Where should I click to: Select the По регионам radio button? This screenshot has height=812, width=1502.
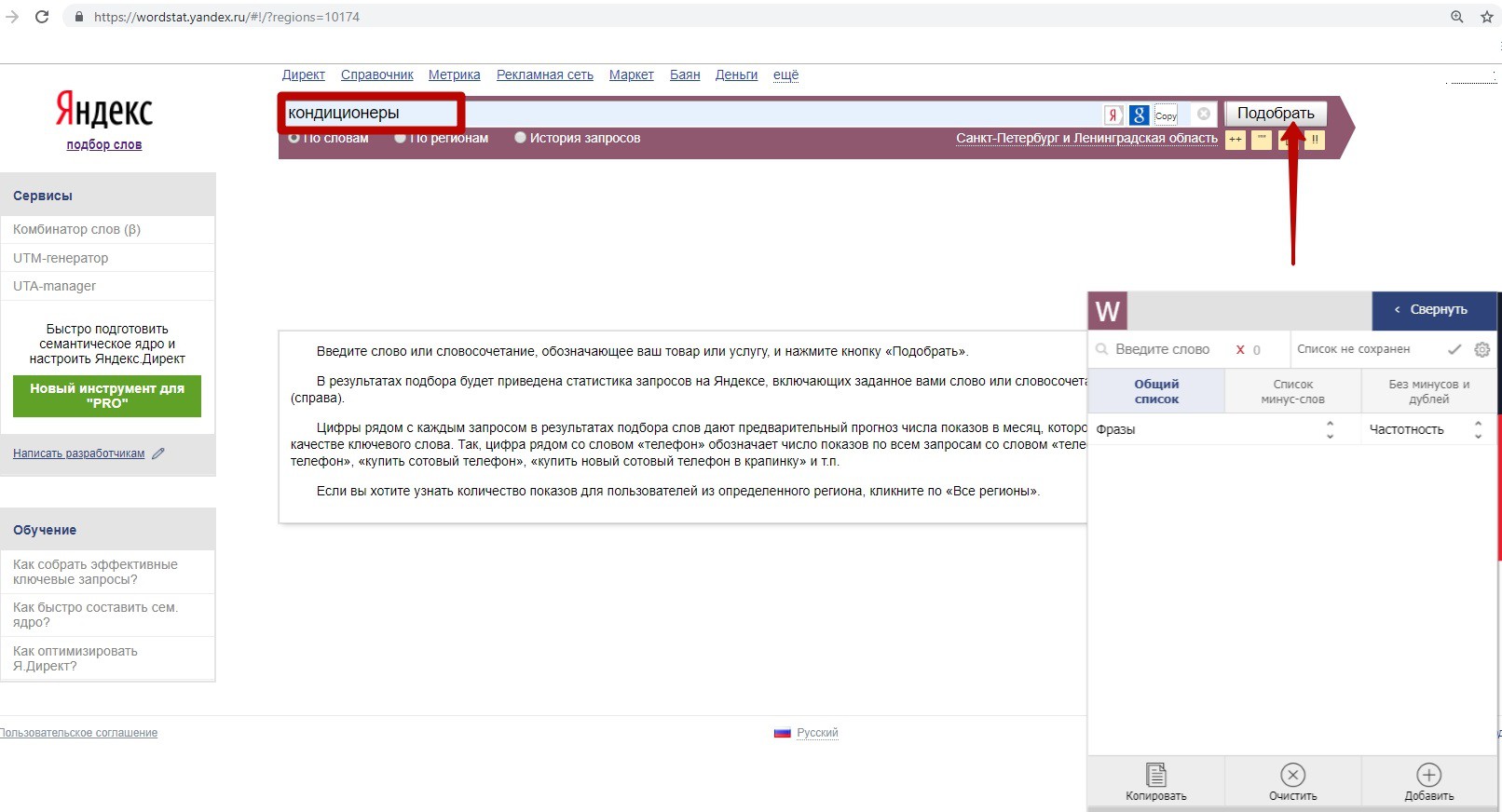(x=401, y=138)
